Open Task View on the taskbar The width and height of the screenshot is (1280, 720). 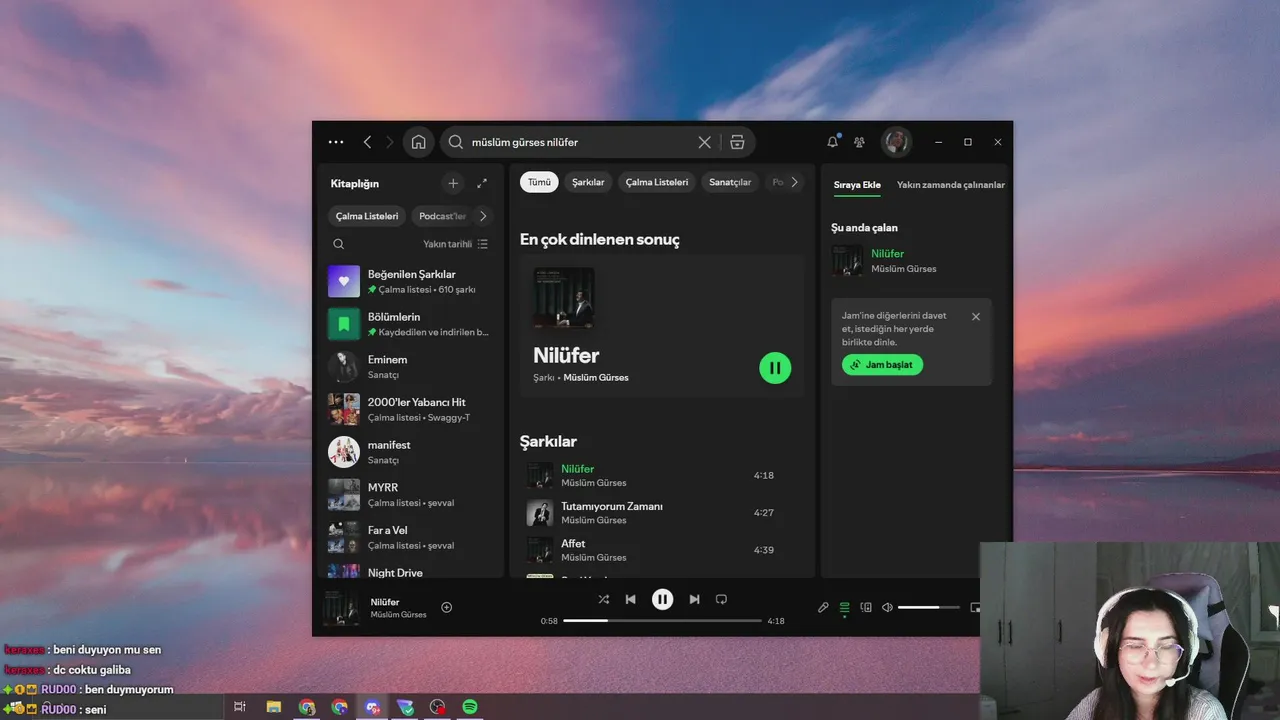240,707
